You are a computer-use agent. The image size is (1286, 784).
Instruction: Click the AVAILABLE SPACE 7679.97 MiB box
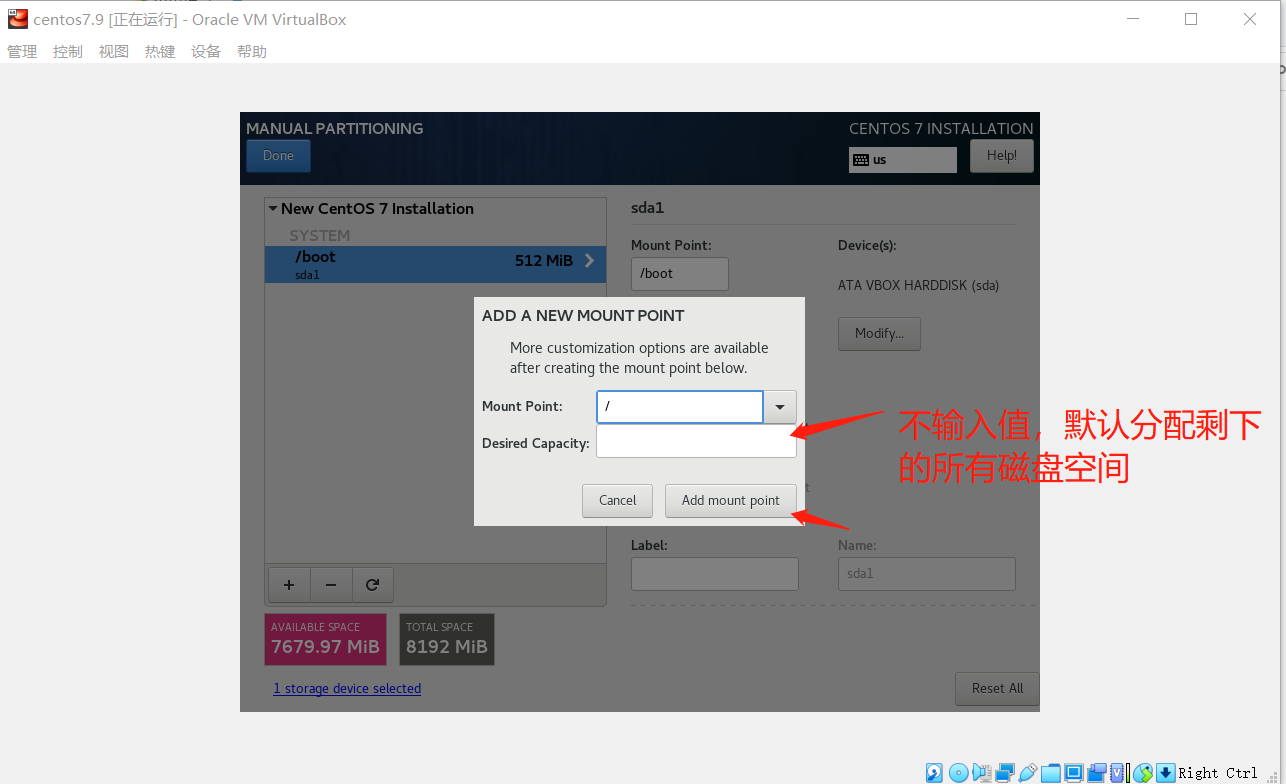[325, 639]
